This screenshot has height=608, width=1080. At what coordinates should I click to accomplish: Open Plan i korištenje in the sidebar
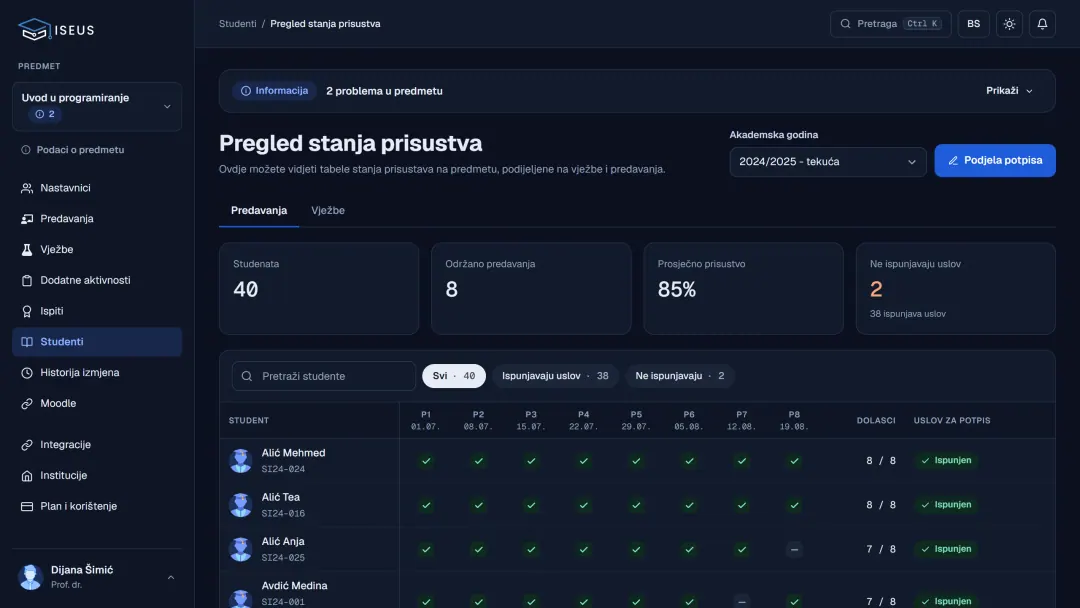(x=97, y=506)
